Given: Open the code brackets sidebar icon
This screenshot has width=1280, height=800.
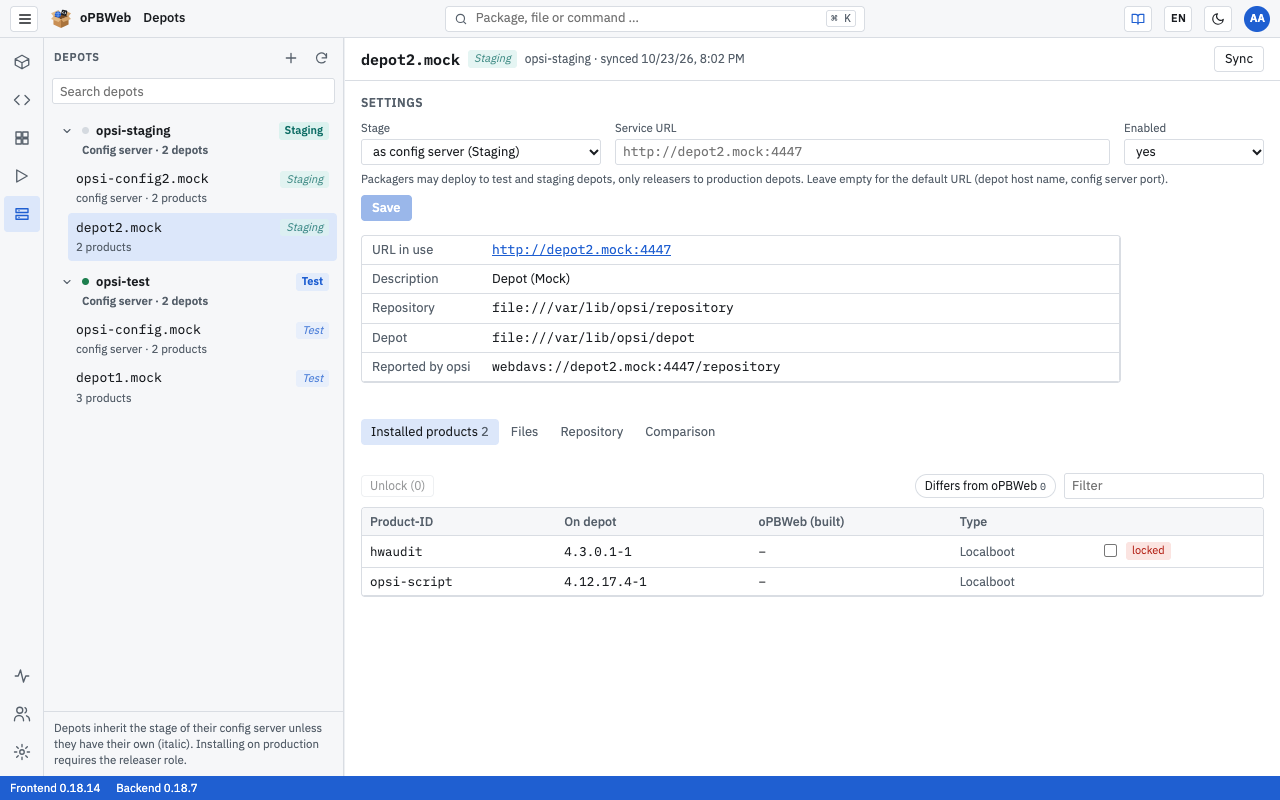Looking at the screenshot, I should point(22,100).
